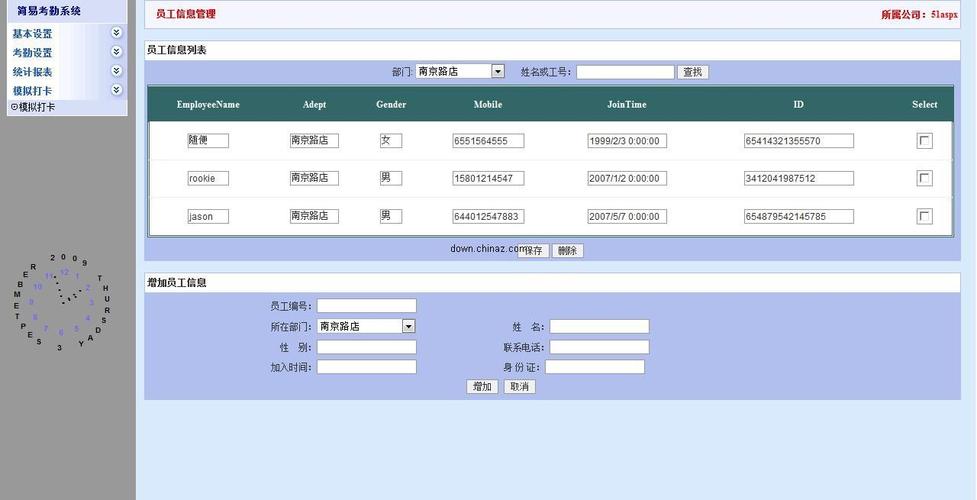Click the 所属公司：51aspx label
977x500 pixels.
[919, 14]
